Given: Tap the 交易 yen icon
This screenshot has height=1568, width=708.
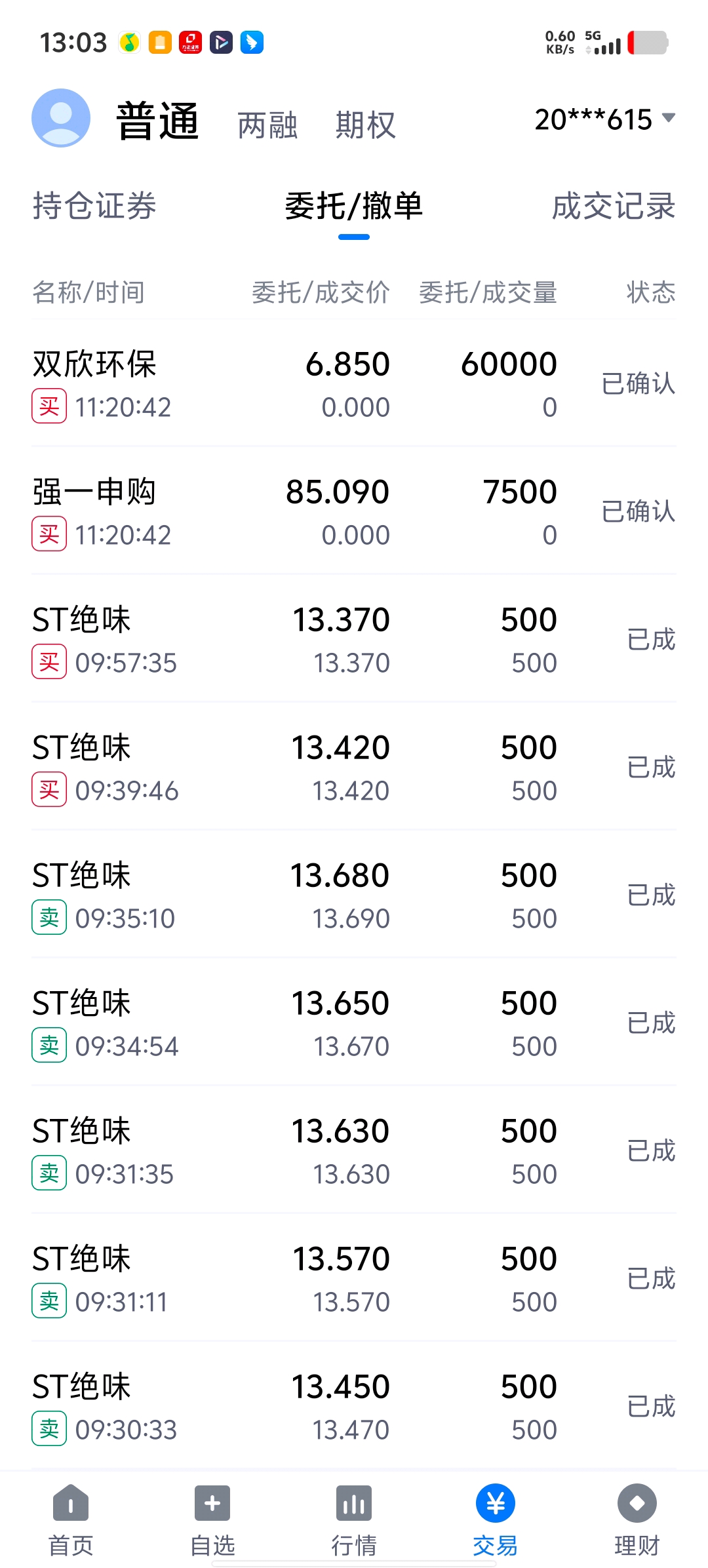Looking at the screenshot, I should (x=496, y=1502).
